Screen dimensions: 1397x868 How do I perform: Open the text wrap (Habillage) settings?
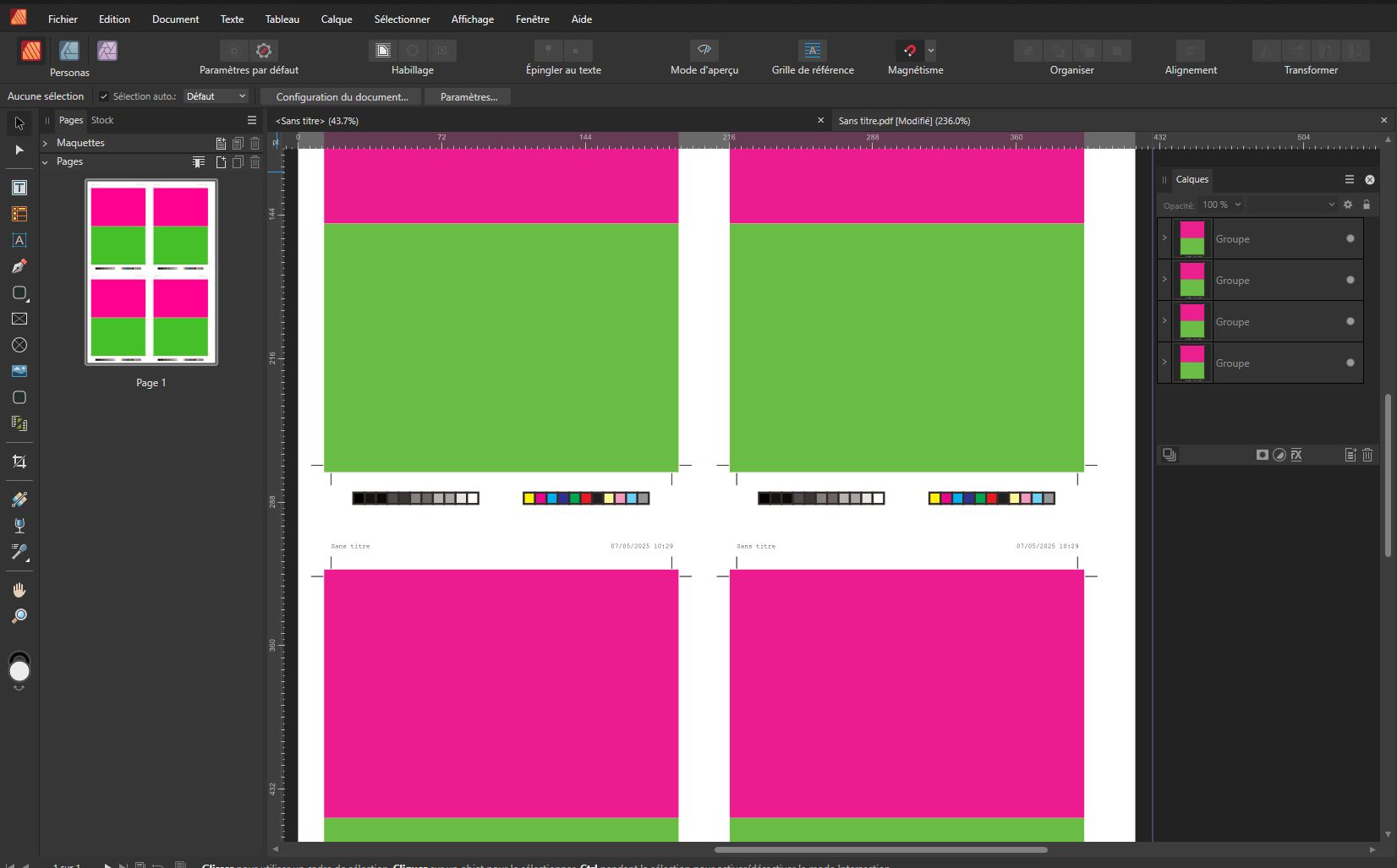pyautogui.click(x=383, y=51)
